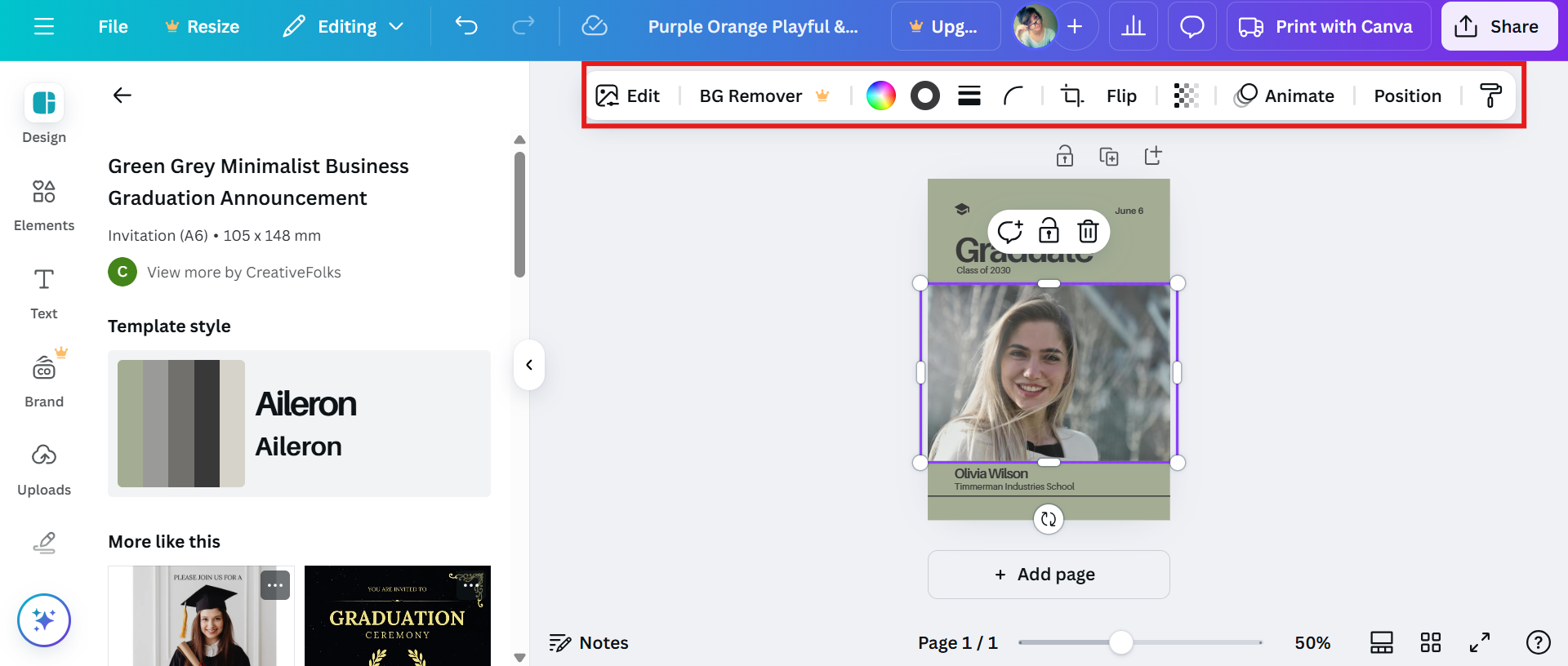Image resolution: width=1568 pixels, height=666 pixels.
Task: Add a comment on the selected image
Action: [x=1010, y=232]
